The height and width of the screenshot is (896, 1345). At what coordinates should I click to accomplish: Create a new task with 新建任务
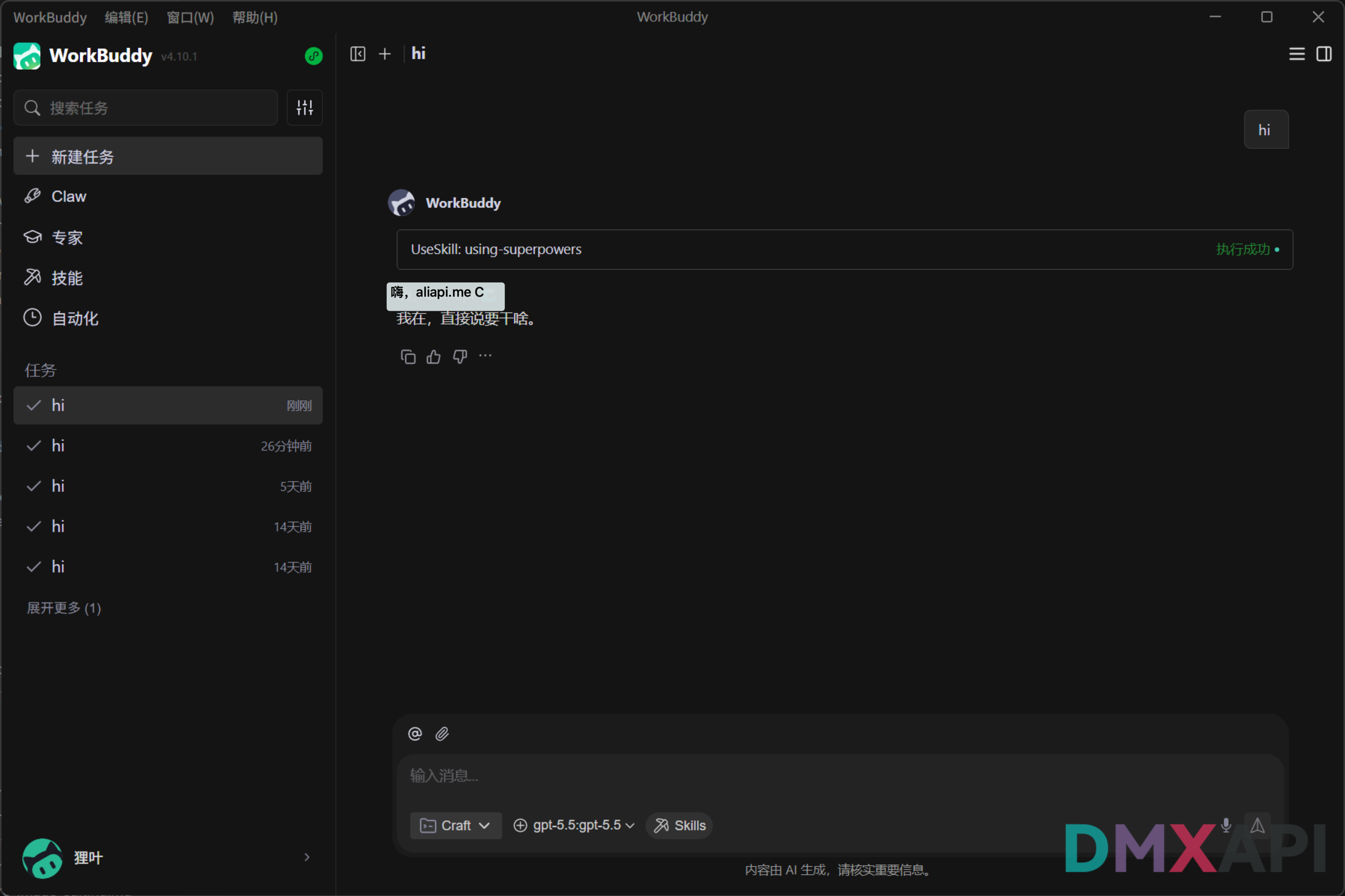pyautogui.click(x=168, y=156)
